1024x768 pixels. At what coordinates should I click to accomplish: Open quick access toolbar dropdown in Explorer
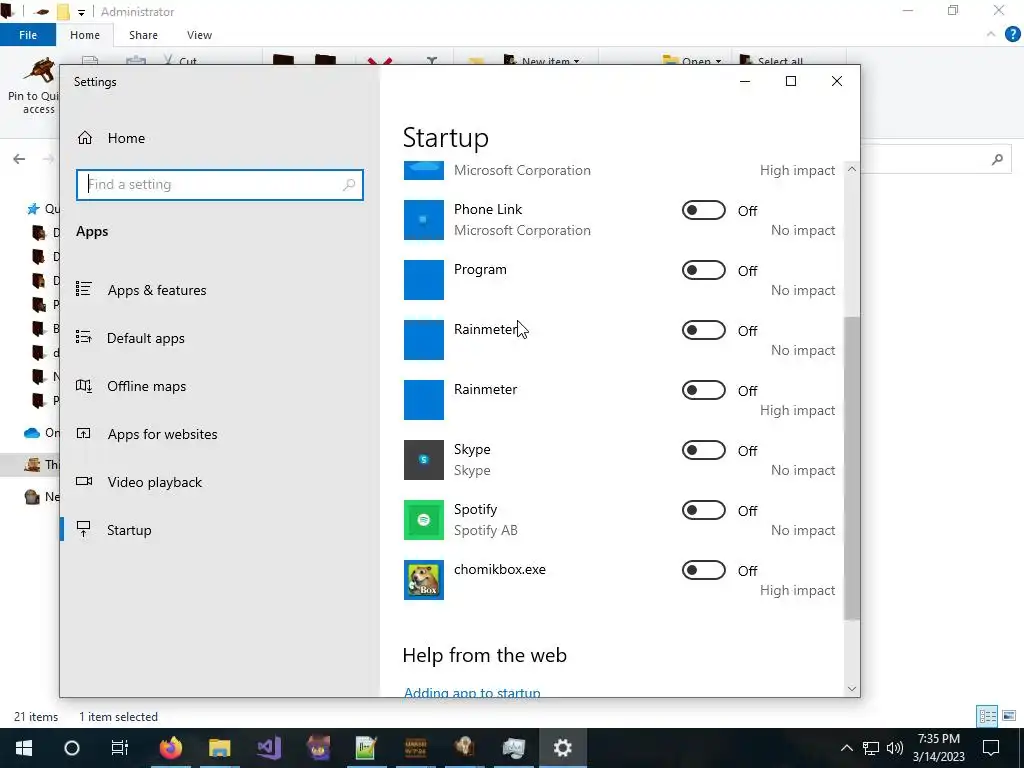tap(82, 12)
